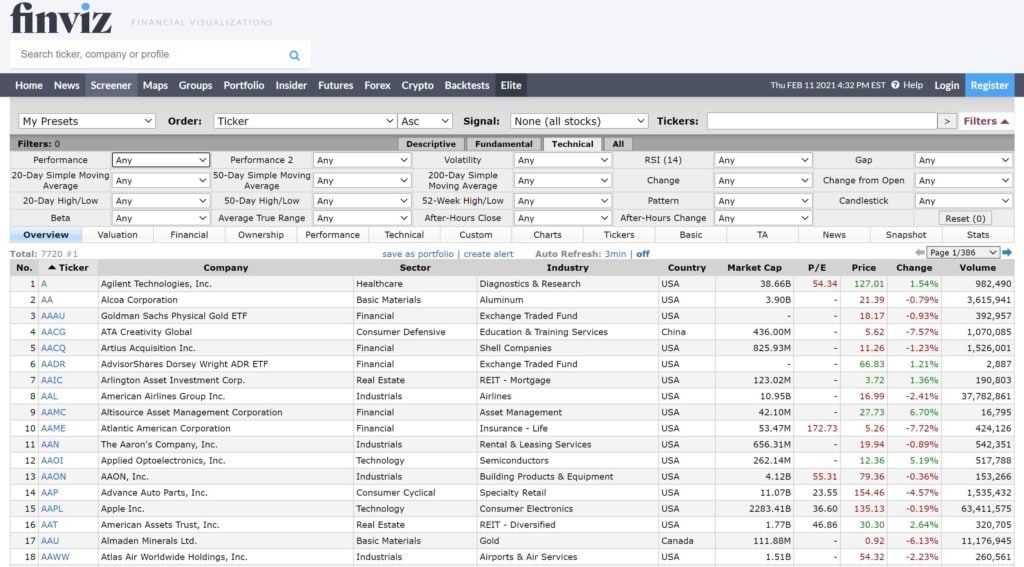
Task: Open the Maps menu item
Action: coord(155,85)
